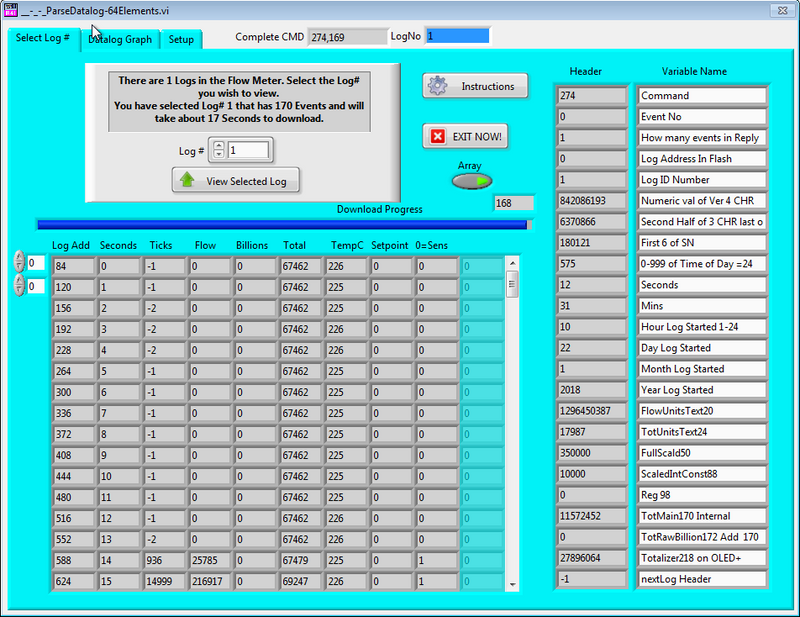Viewport: 800px width, 617px height.
Task: Click the gear icon on Instructions button
Action: pyautogui.click(x=437, y=86)
